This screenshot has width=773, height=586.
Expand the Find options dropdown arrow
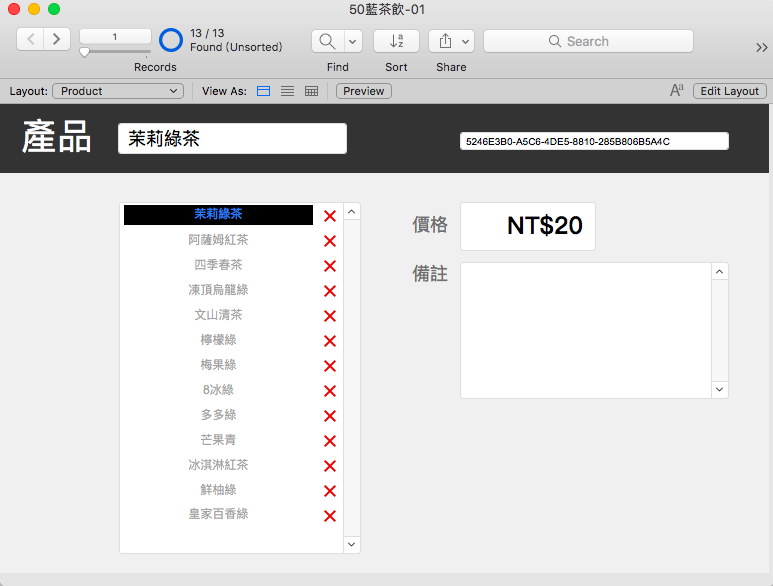coord(352,41)
